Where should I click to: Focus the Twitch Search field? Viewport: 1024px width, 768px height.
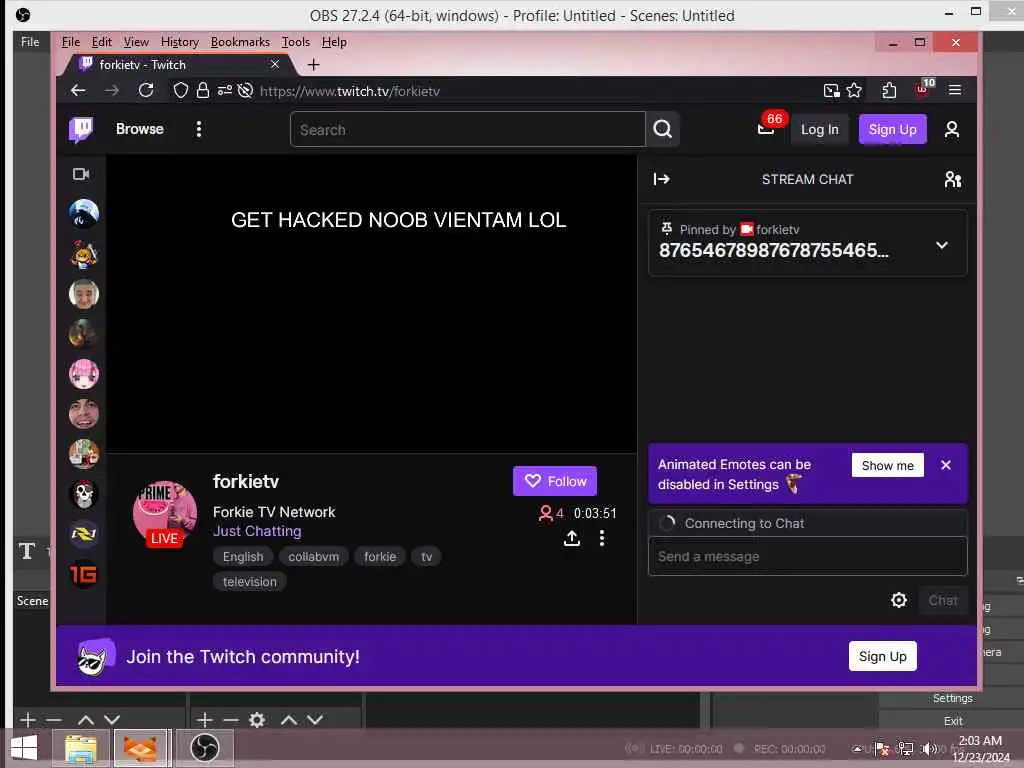click(468, 129)
